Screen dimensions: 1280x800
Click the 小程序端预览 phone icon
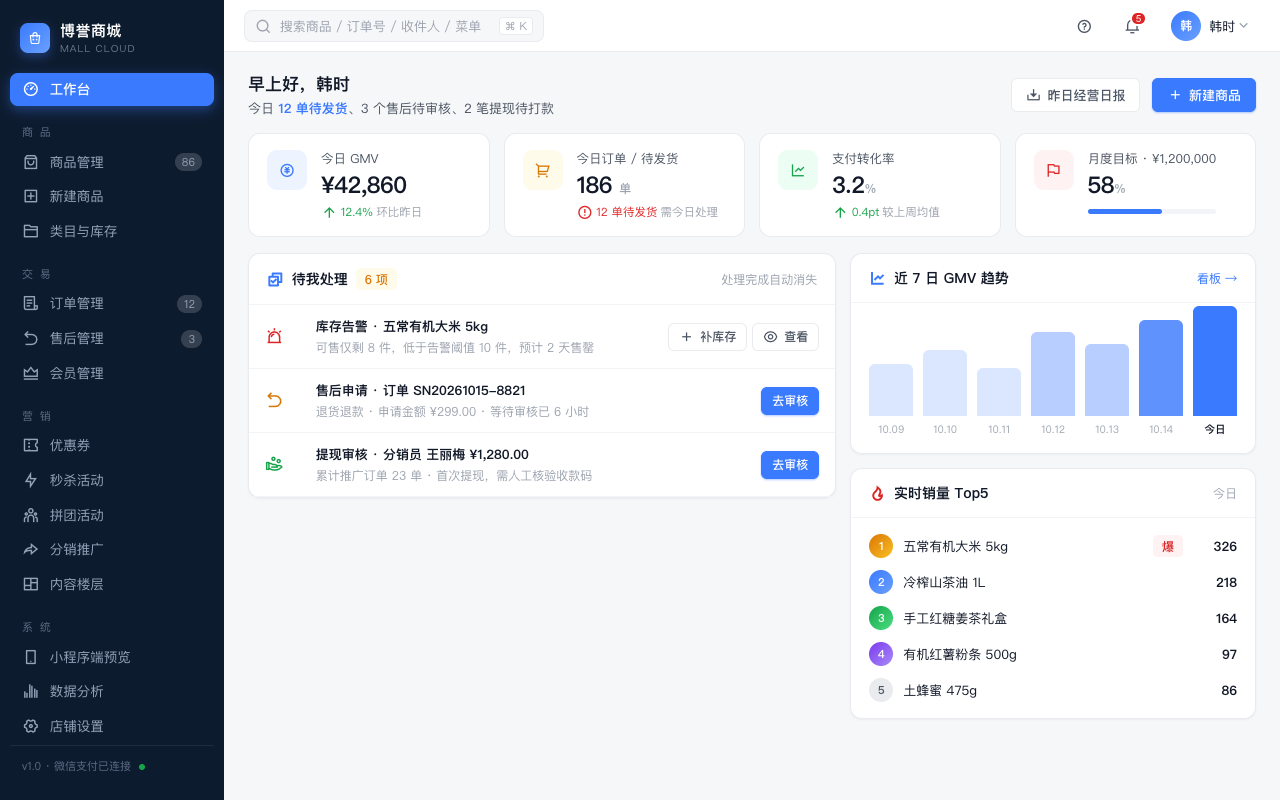pos(31,657)
